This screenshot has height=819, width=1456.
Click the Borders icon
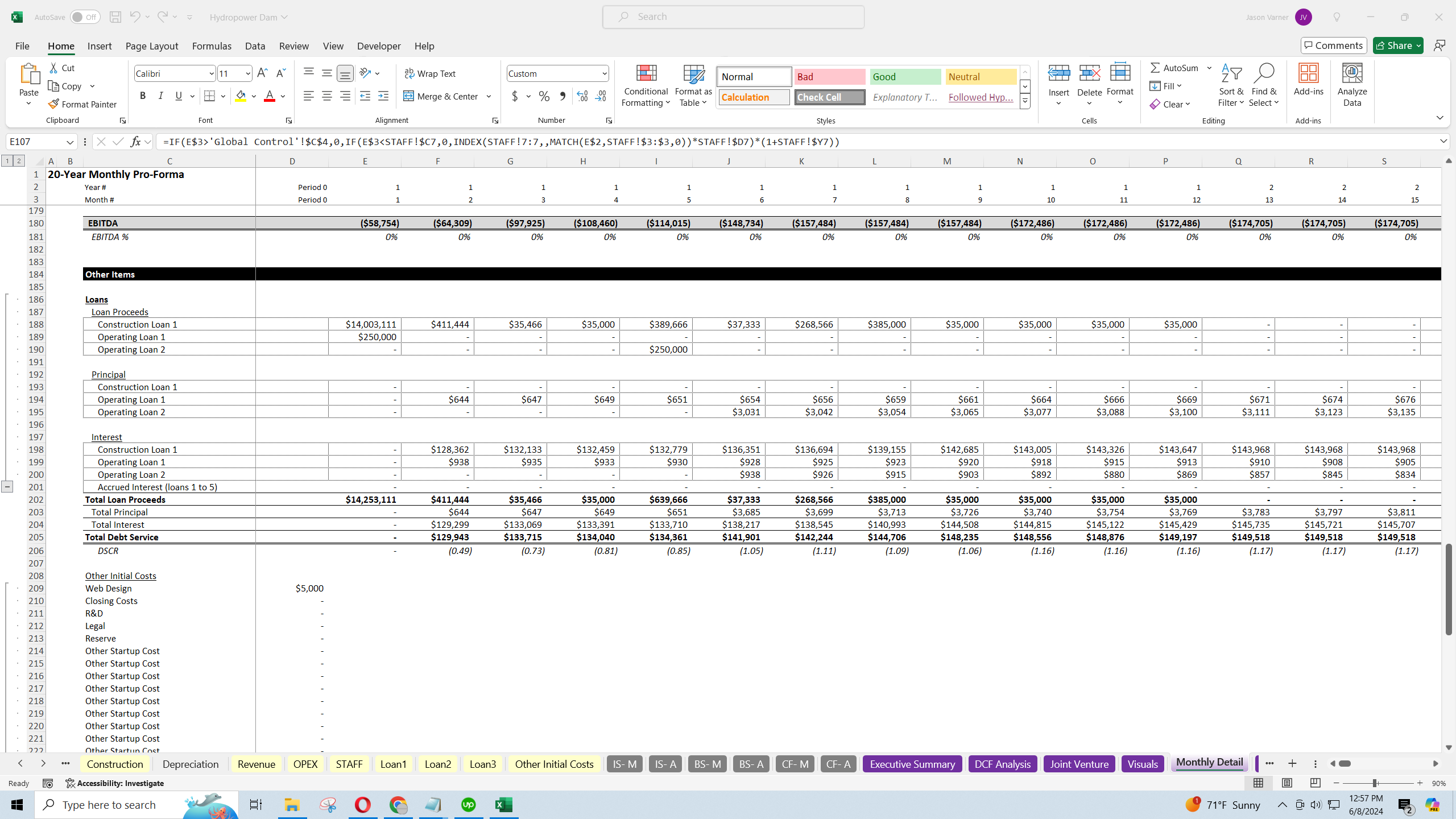tap(209, 96)
